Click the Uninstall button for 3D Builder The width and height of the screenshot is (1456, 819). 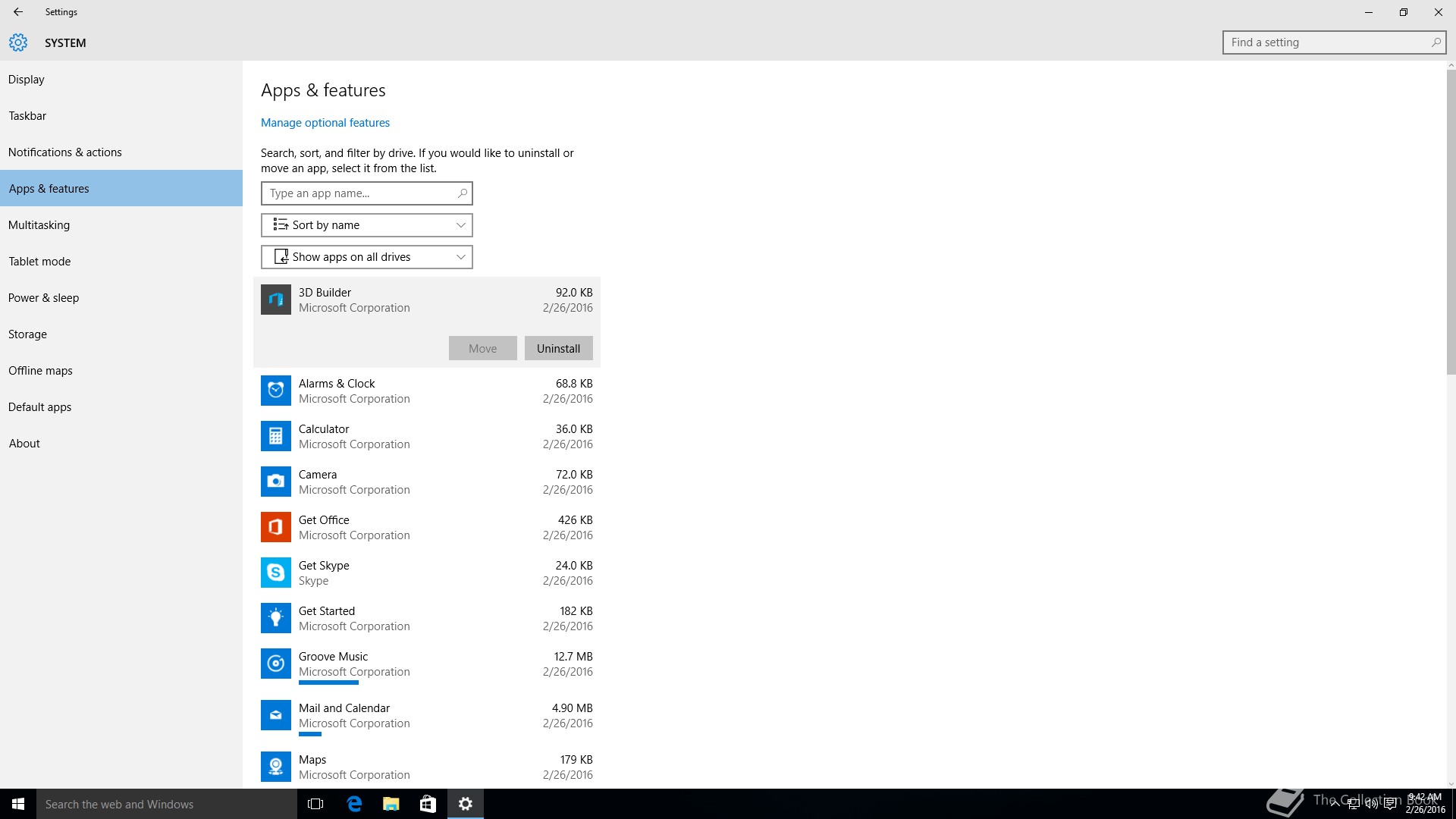(x=559, y=348)
